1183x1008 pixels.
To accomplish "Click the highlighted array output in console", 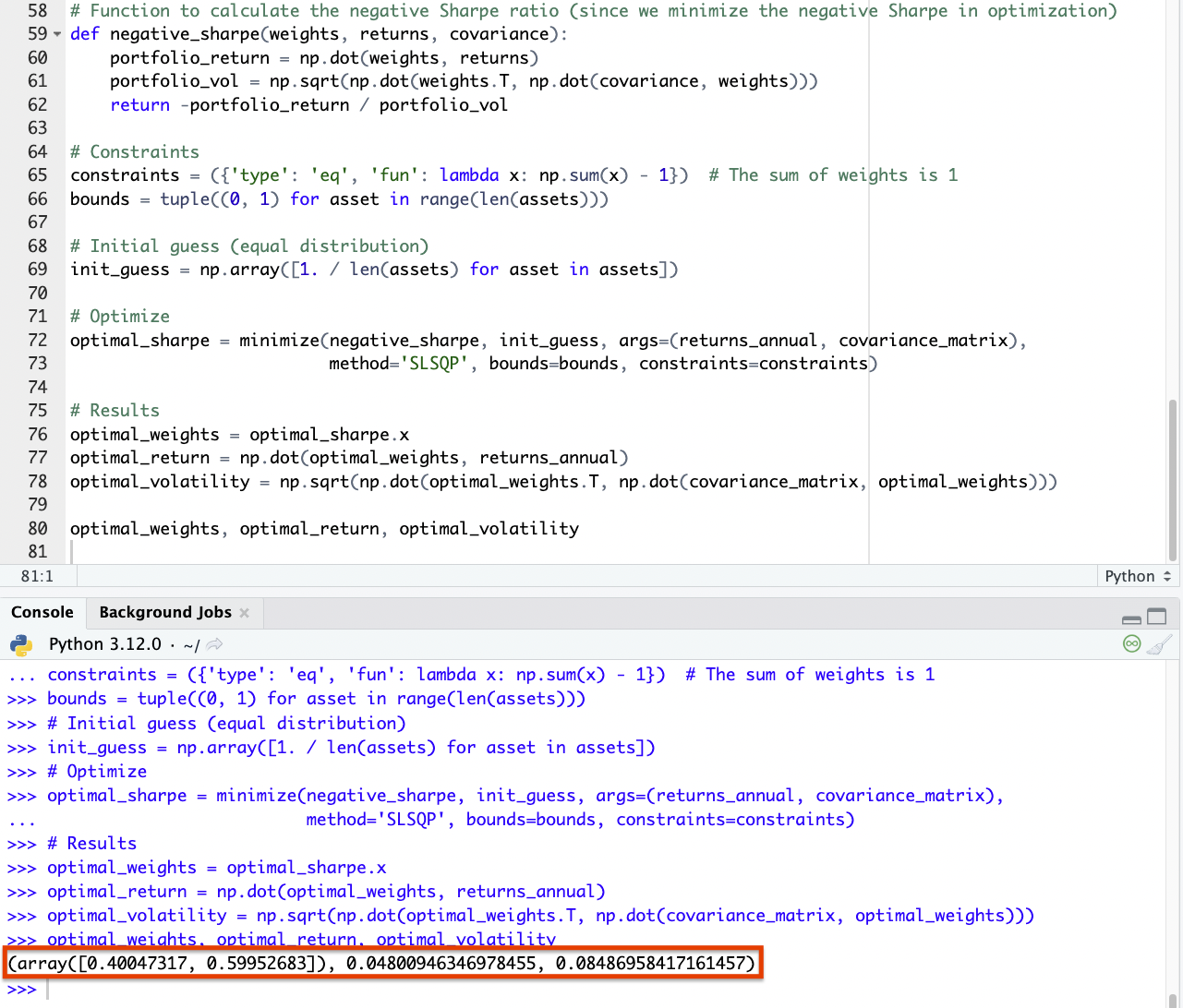I will point(382,965).
